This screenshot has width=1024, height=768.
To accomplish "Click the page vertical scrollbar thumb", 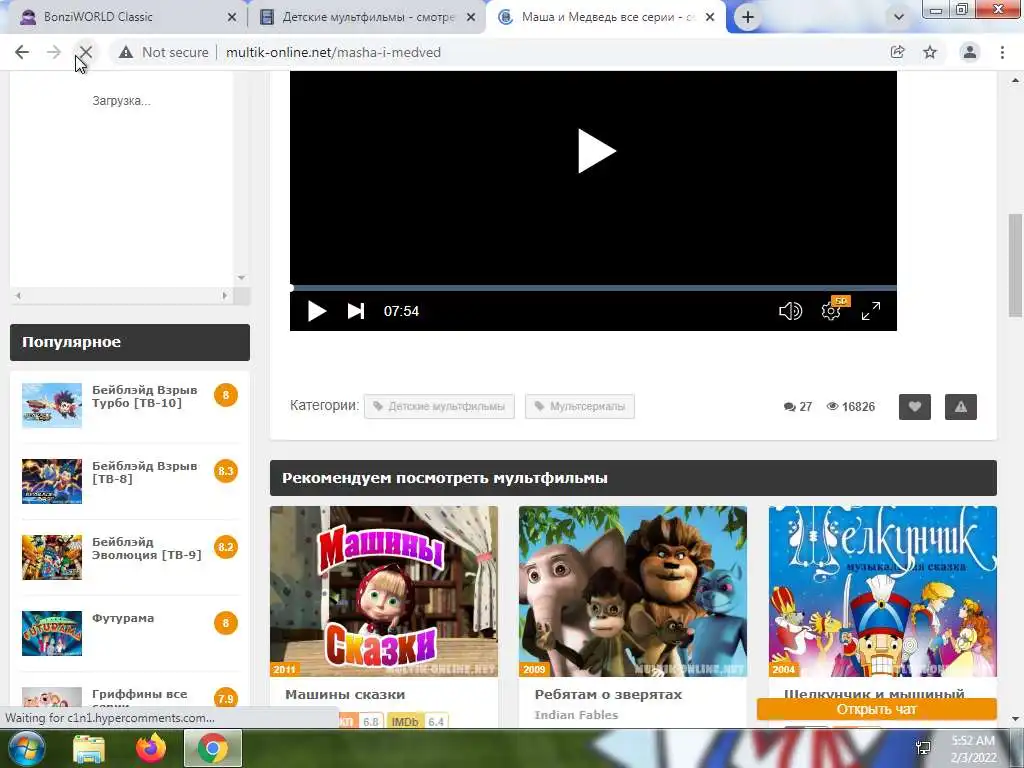I will tap(1016, 264).
